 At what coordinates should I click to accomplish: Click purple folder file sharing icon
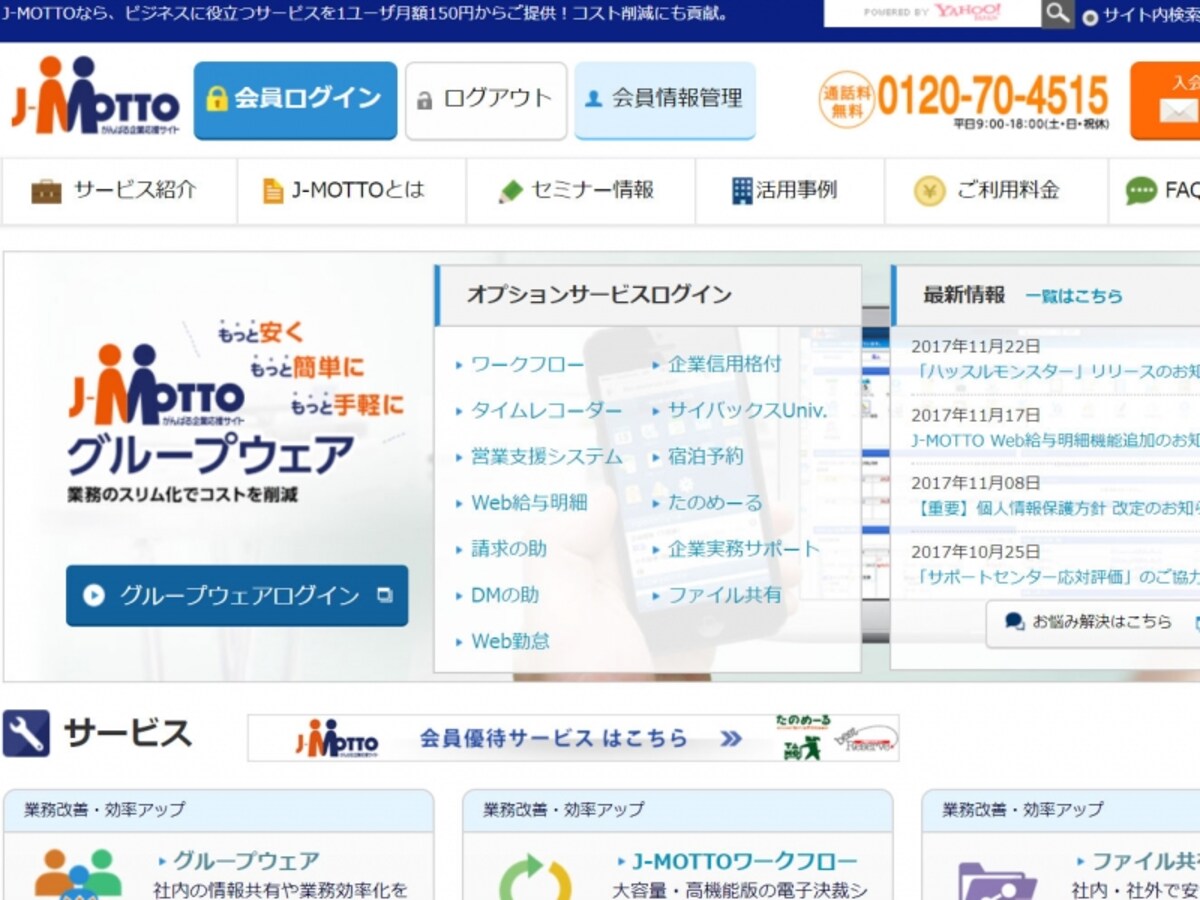point(998,880)
